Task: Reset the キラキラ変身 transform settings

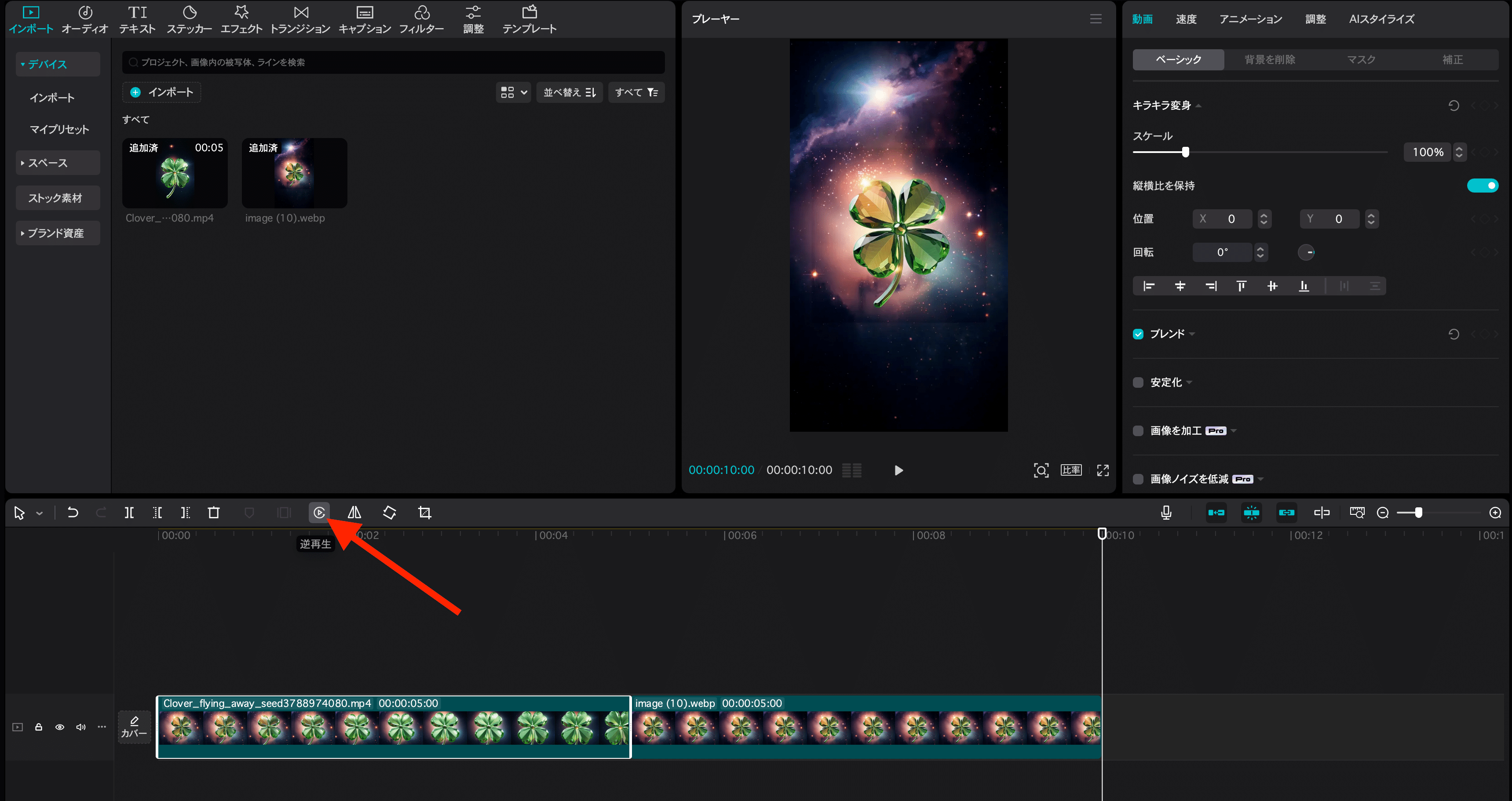Action: click(1454, 106)
